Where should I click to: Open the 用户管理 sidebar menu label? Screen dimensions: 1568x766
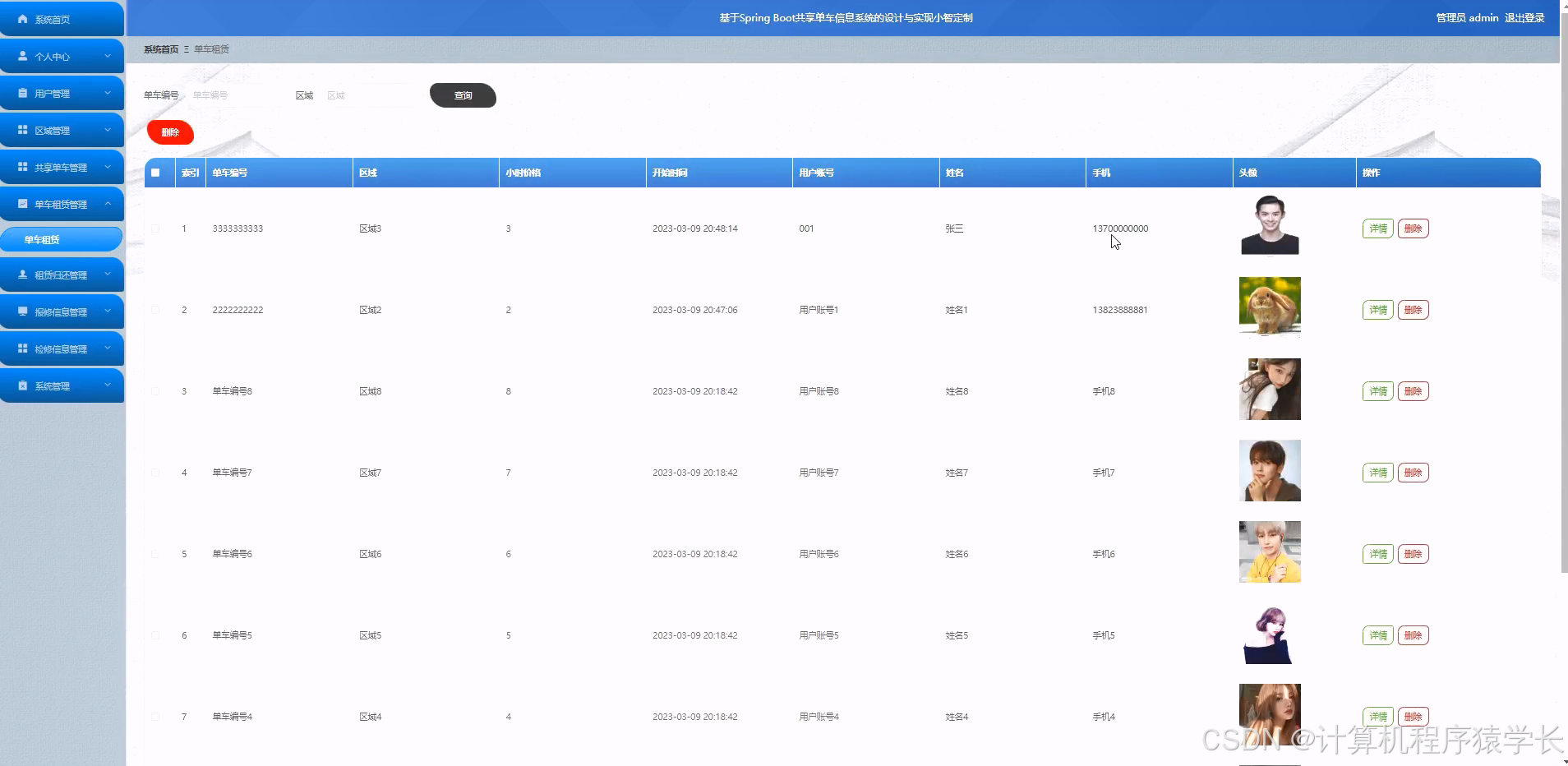pyautogui.click(x=53, y=94)
